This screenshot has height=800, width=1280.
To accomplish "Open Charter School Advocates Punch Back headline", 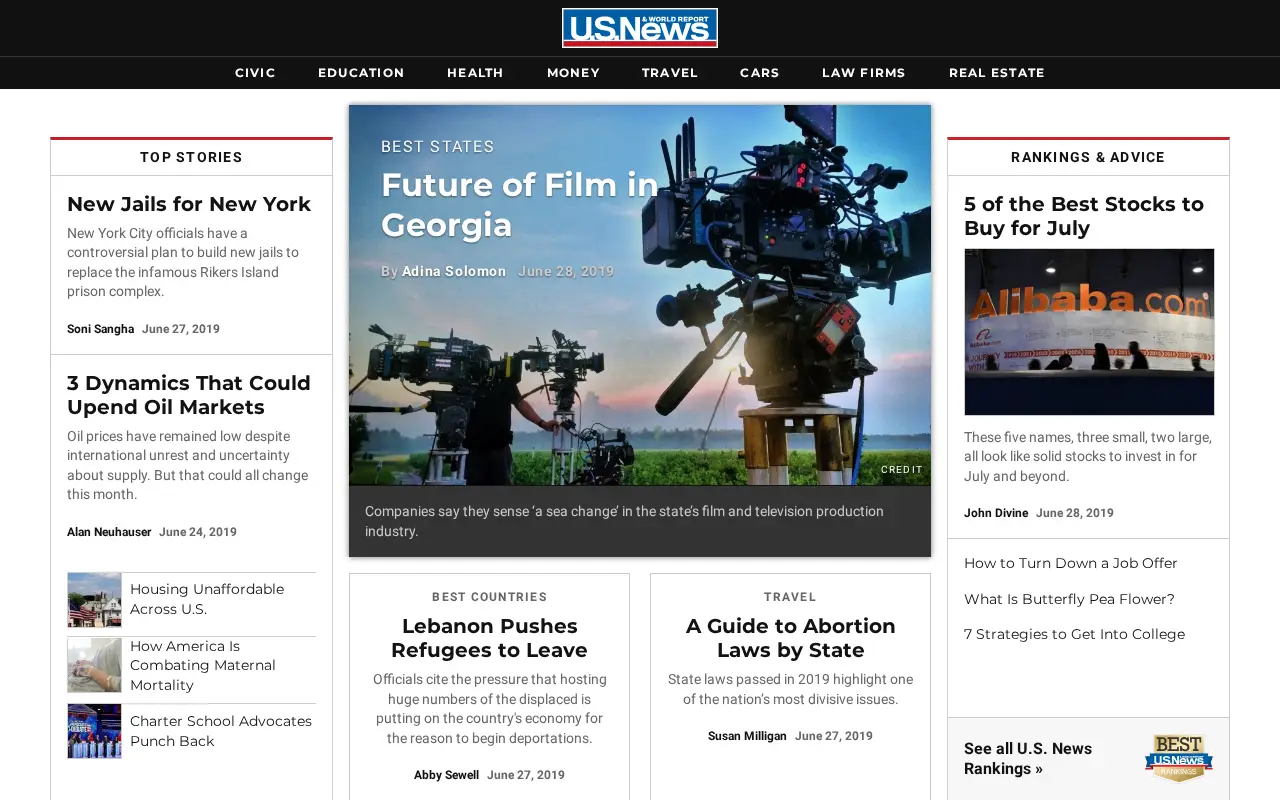I will (x=221, y=731).
